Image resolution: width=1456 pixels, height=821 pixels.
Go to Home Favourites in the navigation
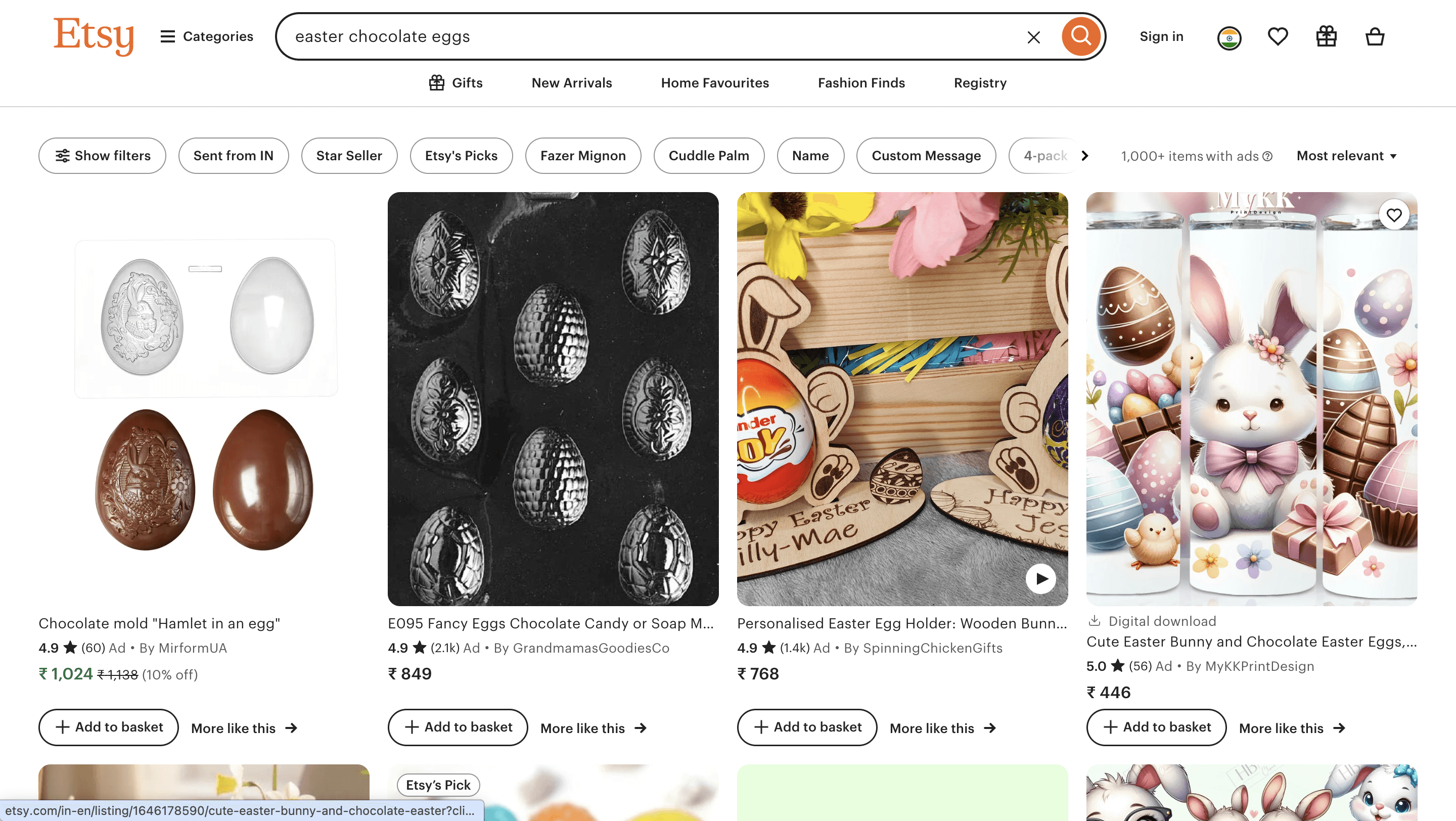point(715,82)
